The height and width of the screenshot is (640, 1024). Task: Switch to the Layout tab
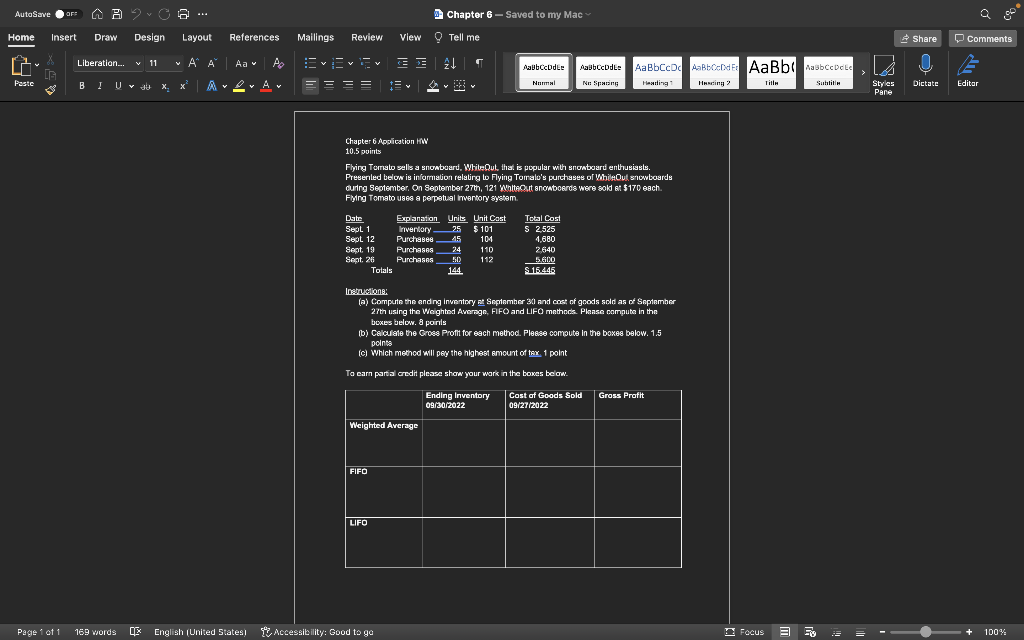pyautogui.click(x=197, y=37)
